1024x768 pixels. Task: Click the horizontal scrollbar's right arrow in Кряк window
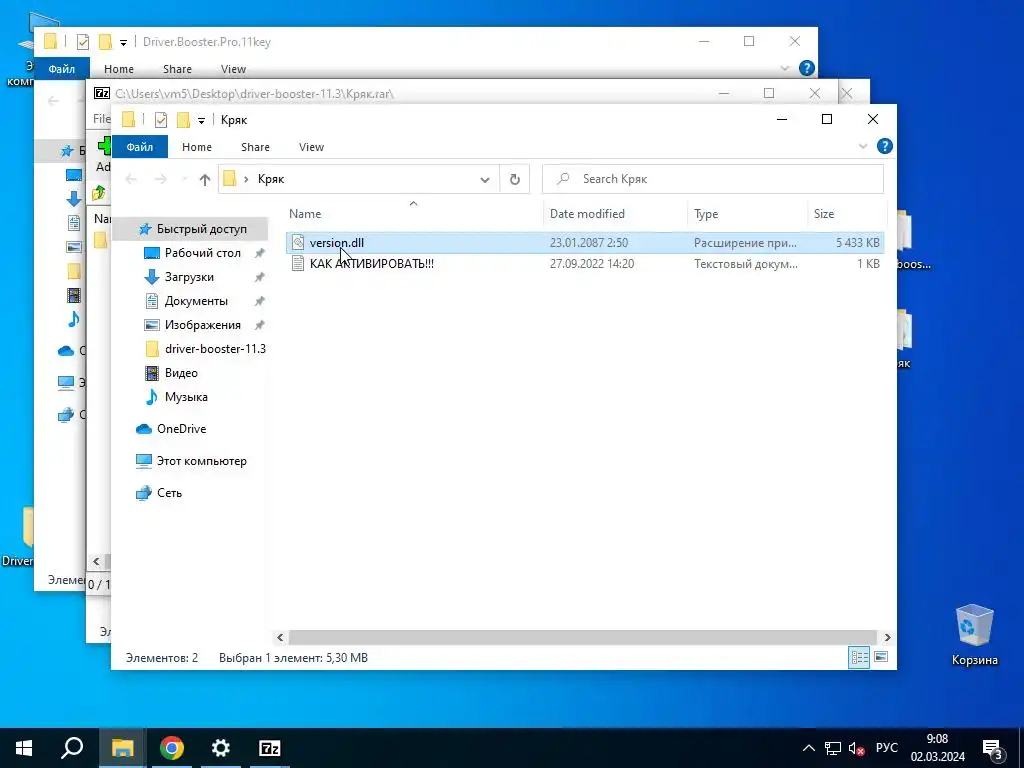[x=887, y=637]
